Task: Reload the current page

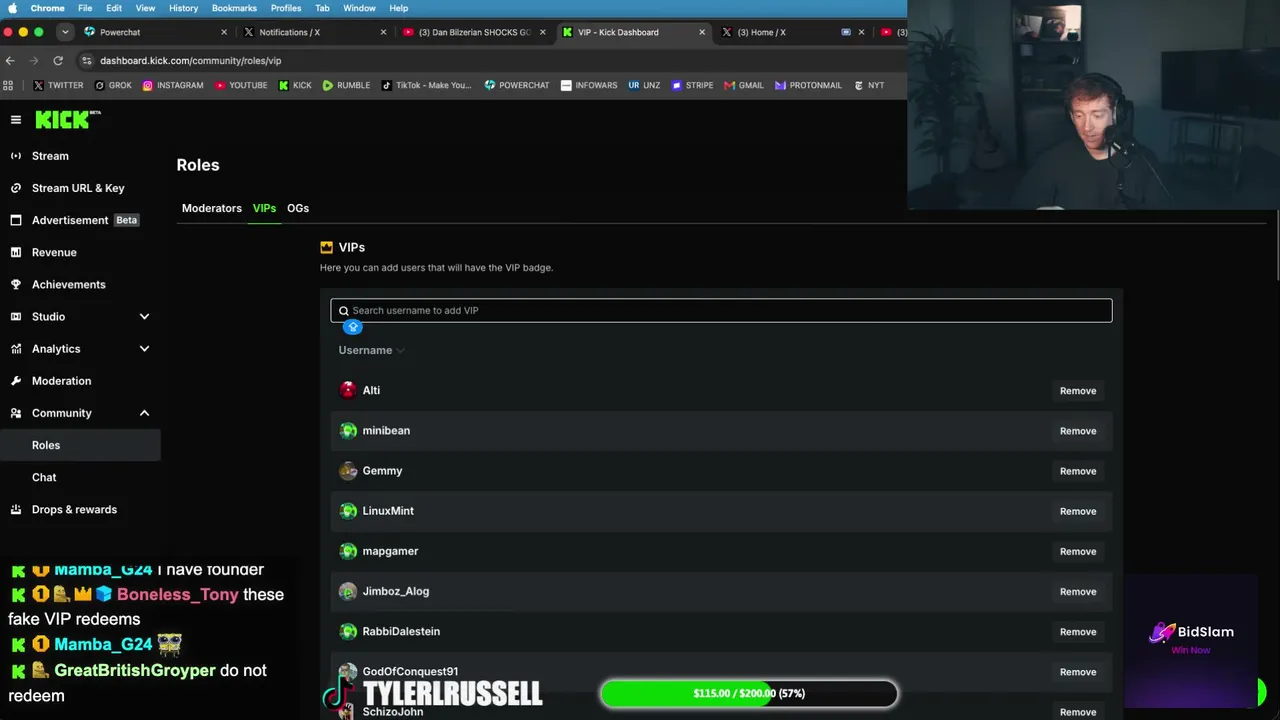Action: tap(58, 60)
